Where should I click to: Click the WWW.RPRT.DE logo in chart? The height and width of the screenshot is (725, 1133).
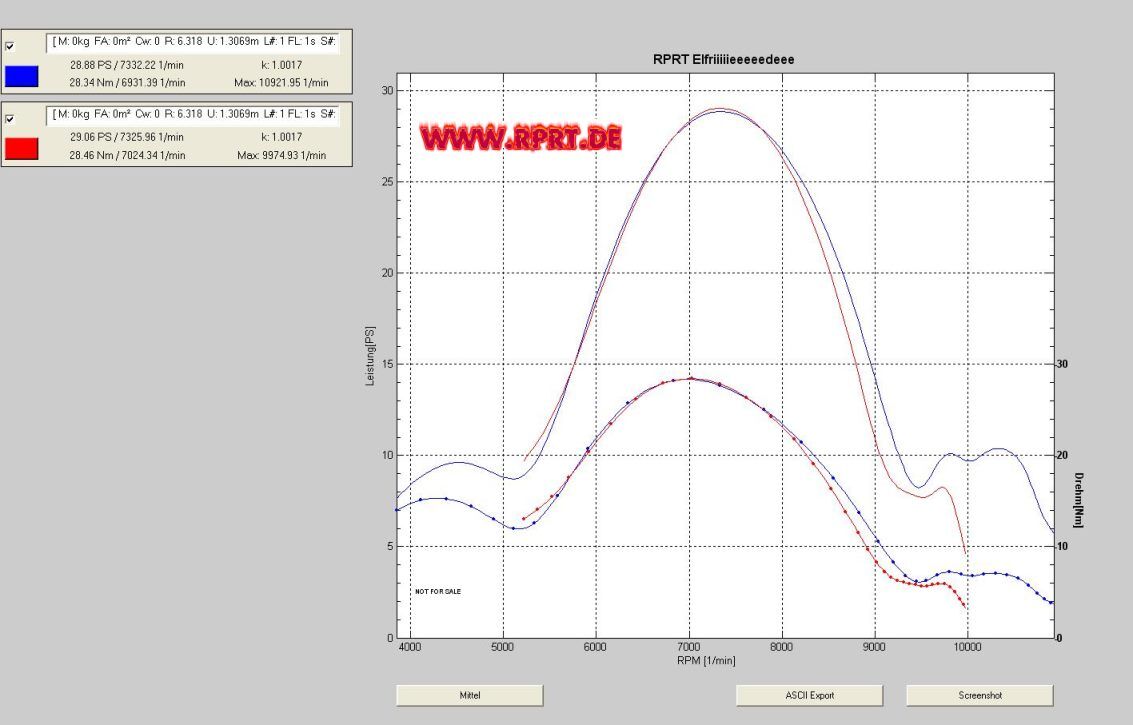tap(520, 138)
